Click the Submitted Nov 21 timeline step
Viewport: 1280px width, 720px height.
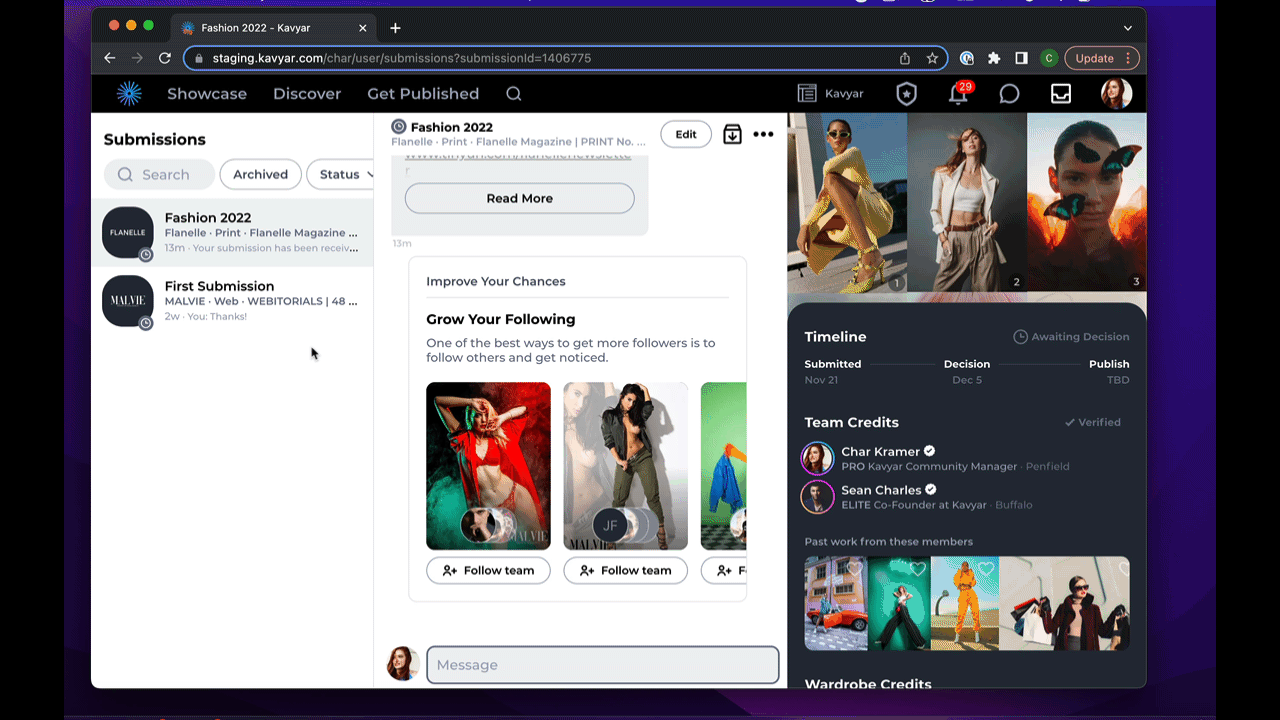[833, 372]
